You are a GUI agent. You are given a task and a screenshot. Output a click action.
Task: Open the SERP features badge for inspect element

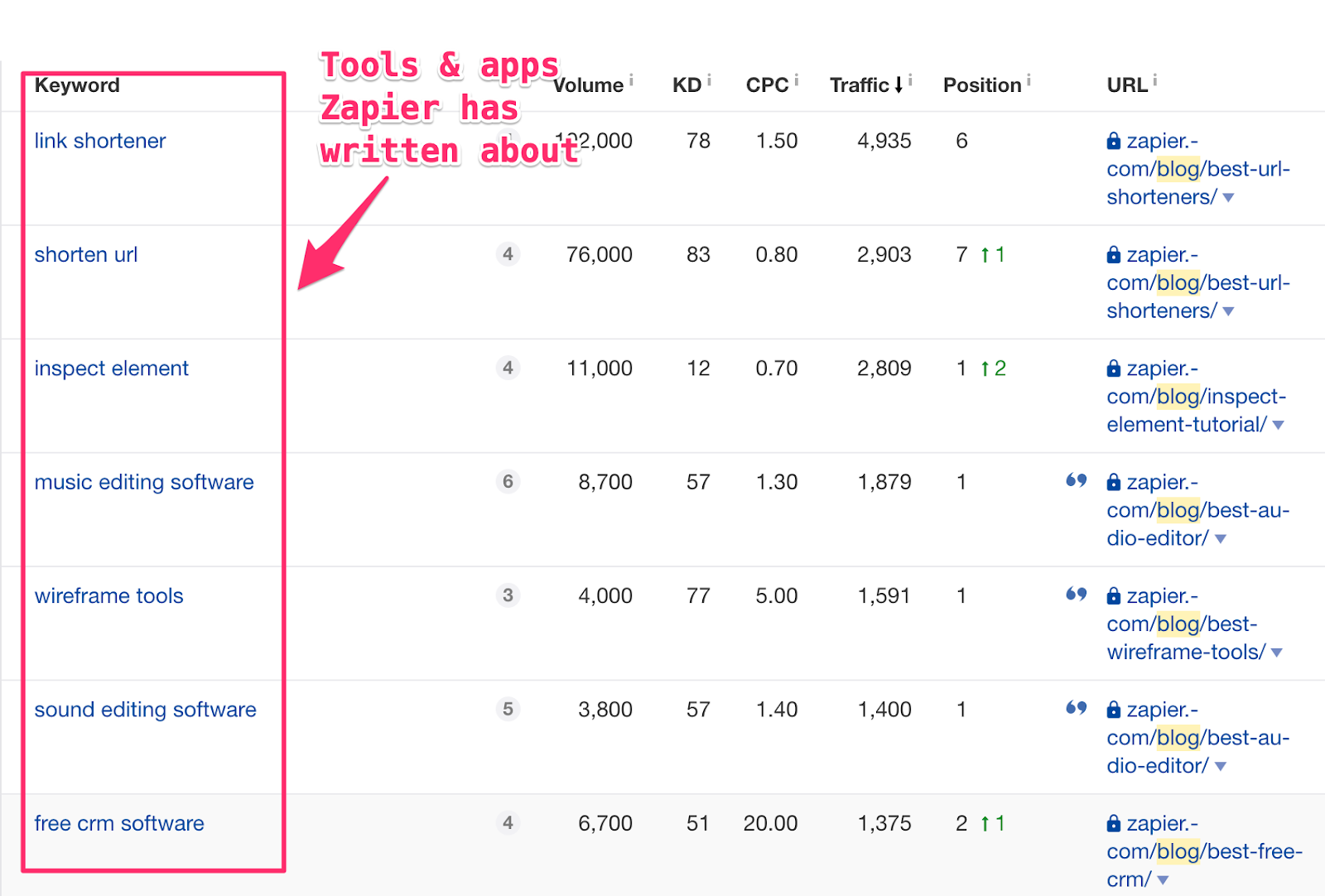click(x=508, y=368)
